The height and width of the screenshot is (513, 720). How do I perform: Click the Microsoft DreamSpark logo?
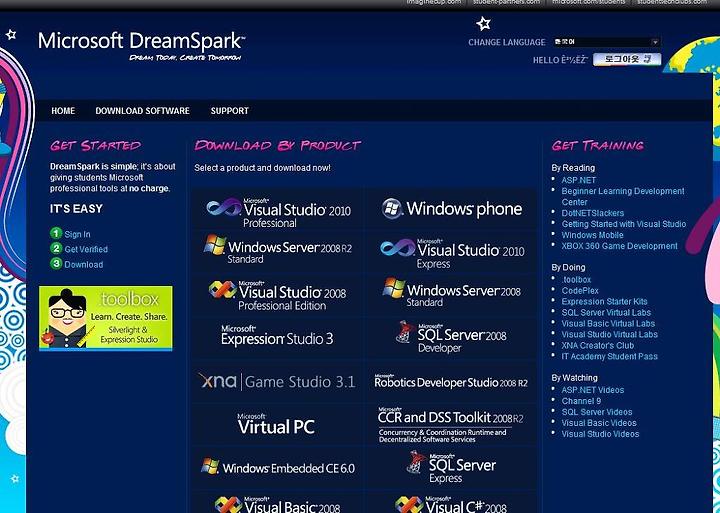(141, 45)
